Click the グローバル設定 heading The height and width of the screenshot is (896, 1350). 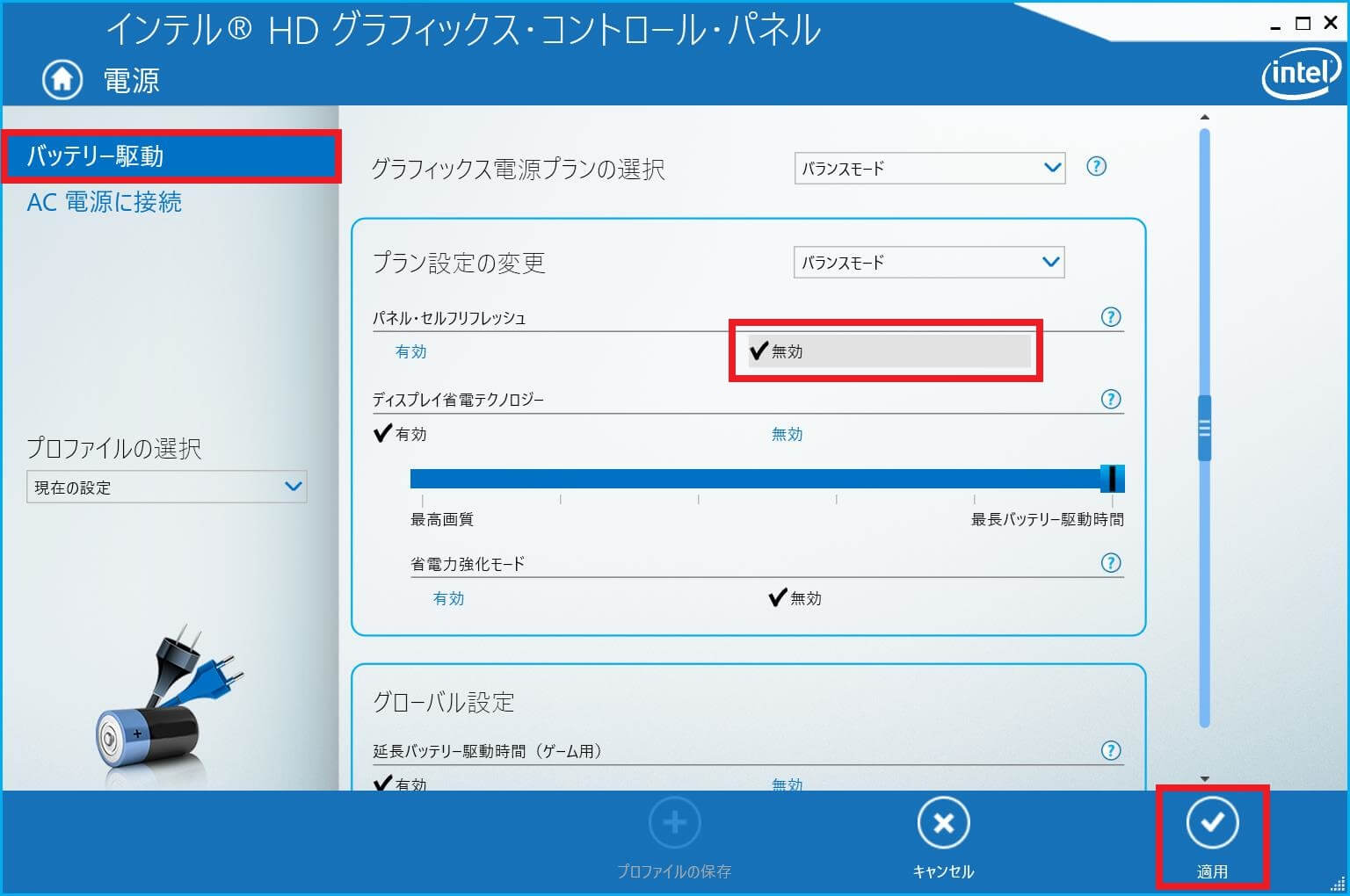point(443,702)
